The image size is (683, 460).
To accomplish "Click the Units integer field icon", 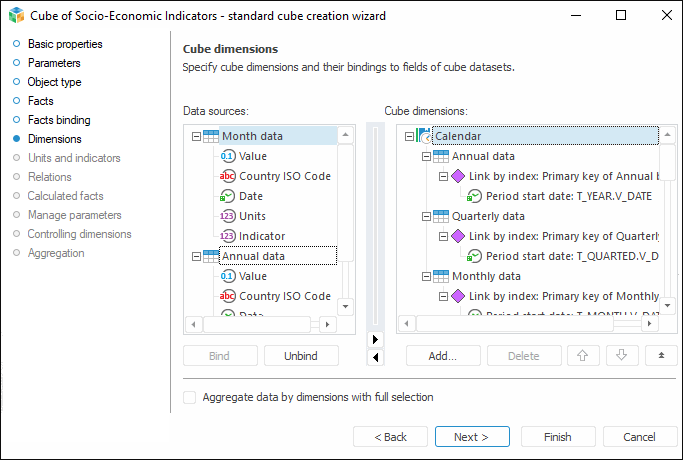I will (x=227, y=216).
